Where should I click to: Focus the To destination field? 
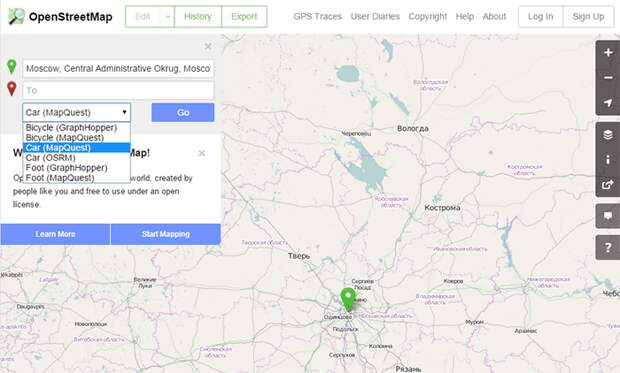pos(118,90)
